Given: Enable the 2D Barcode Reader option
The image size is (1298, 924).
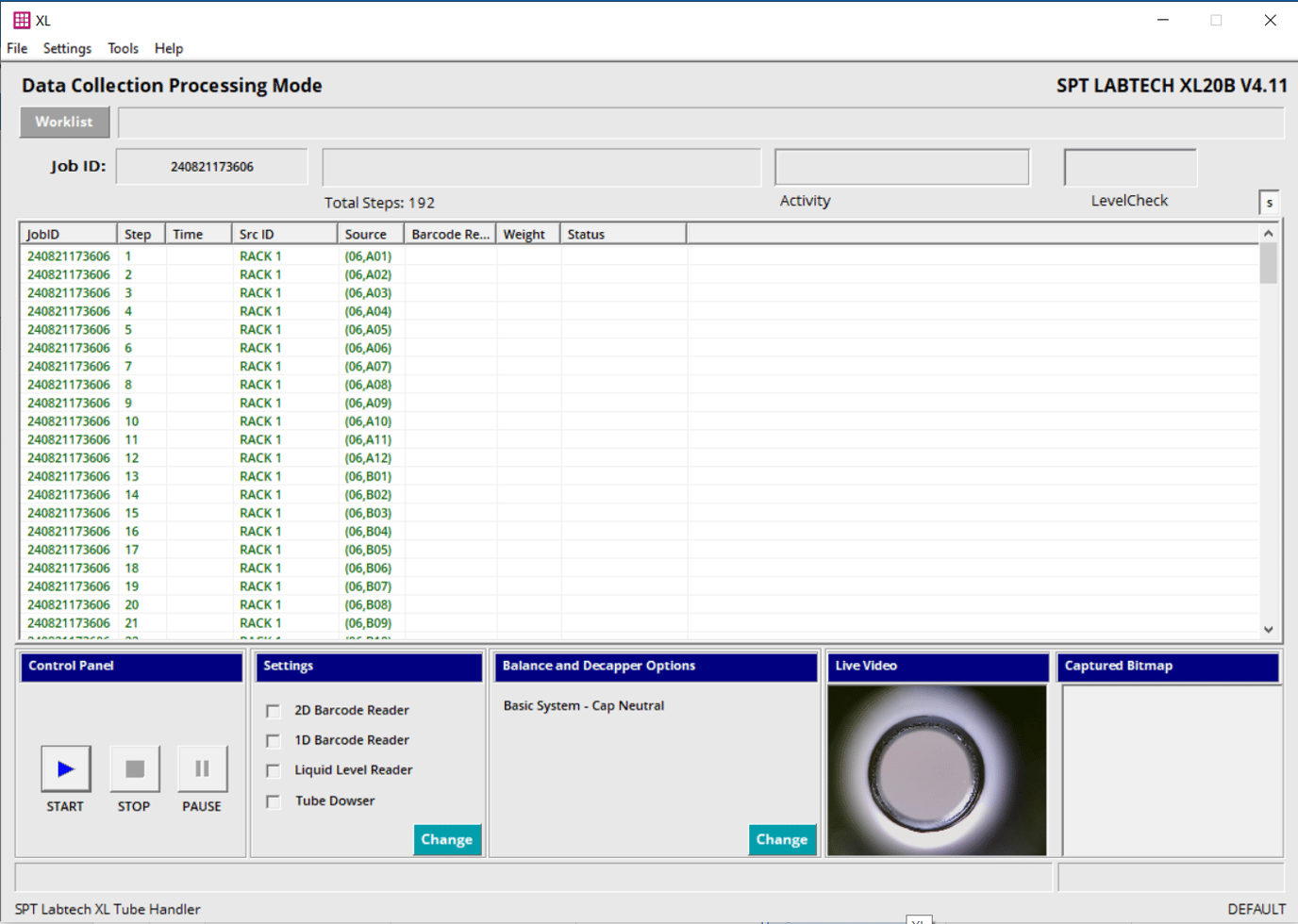Looking at the screenshot, I should point(273,710).
